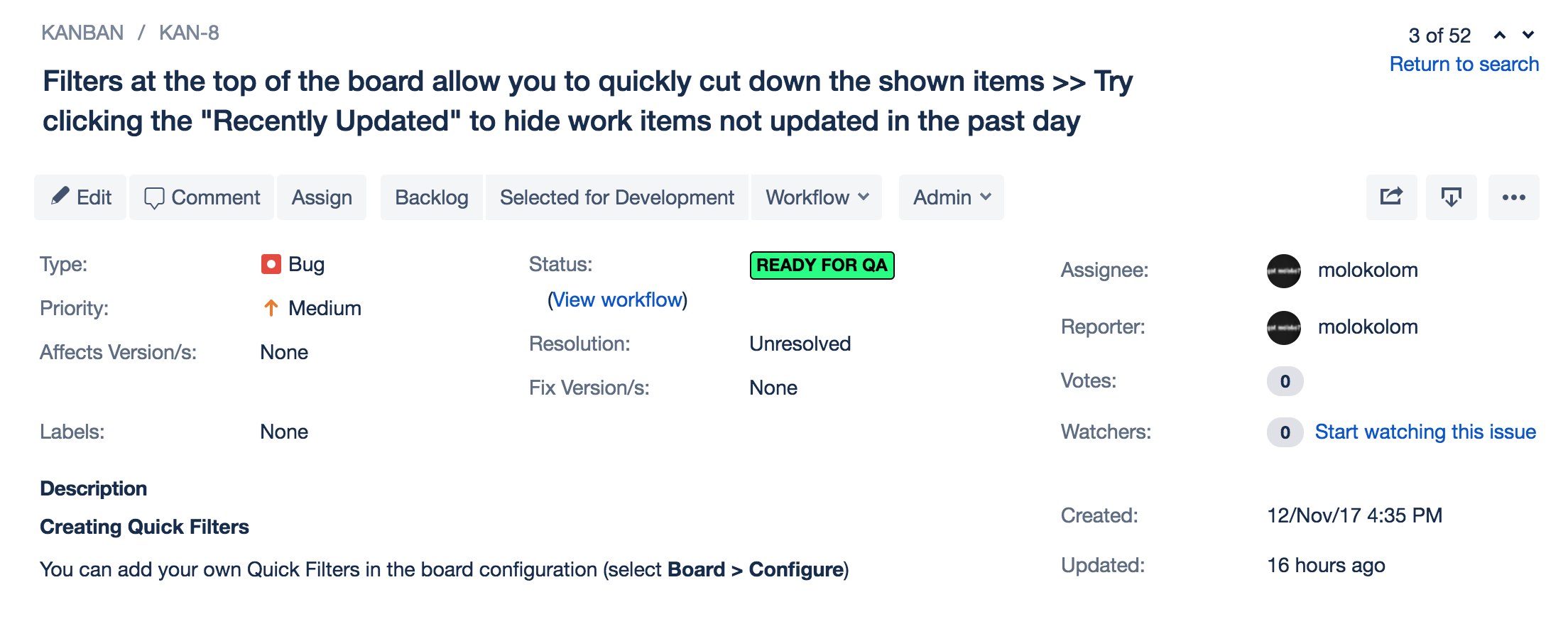Open the Admin dropdown menu
This screenshot has height=619, width=1568.
coord(951,197)
